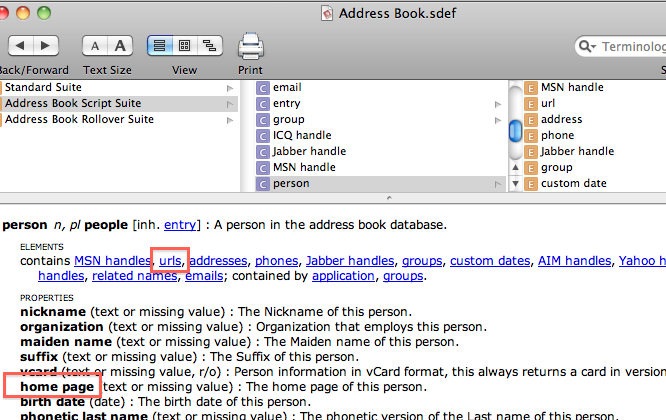The height and width of the screenshot is (420, 666).
Task: Open the search magnifier dropdown
Action: 588,46
